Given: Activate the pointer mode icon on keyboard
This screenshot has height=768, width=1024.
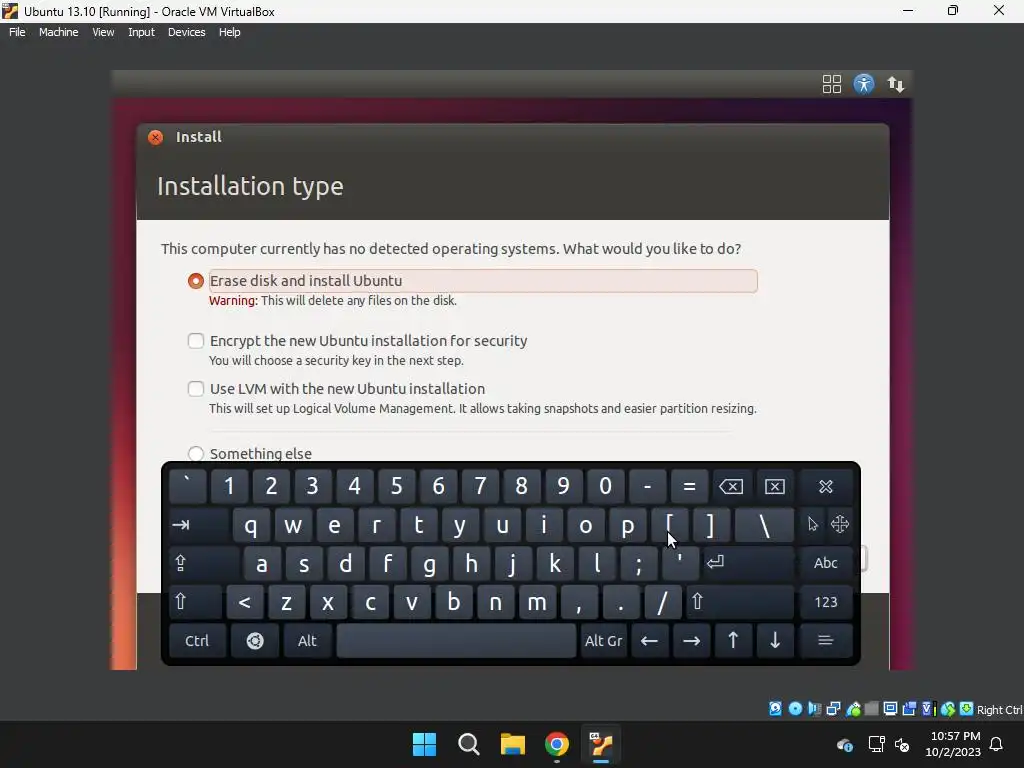Looking at the screenshot, I should (x=812, y=524).
